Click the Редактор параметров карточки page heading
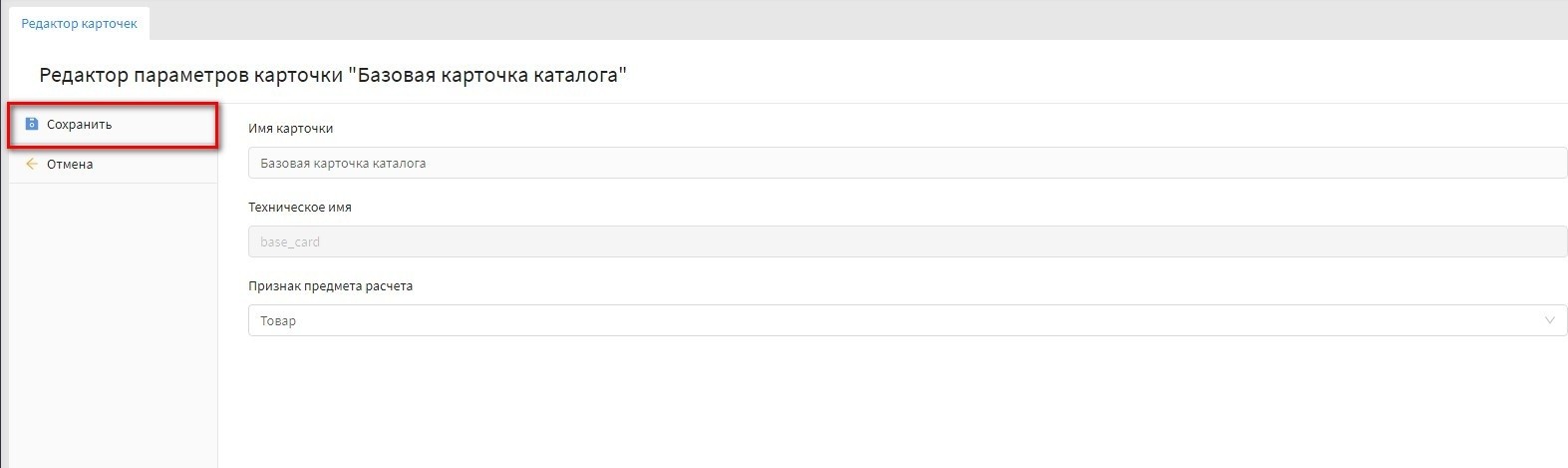 (x=333, y=75)
